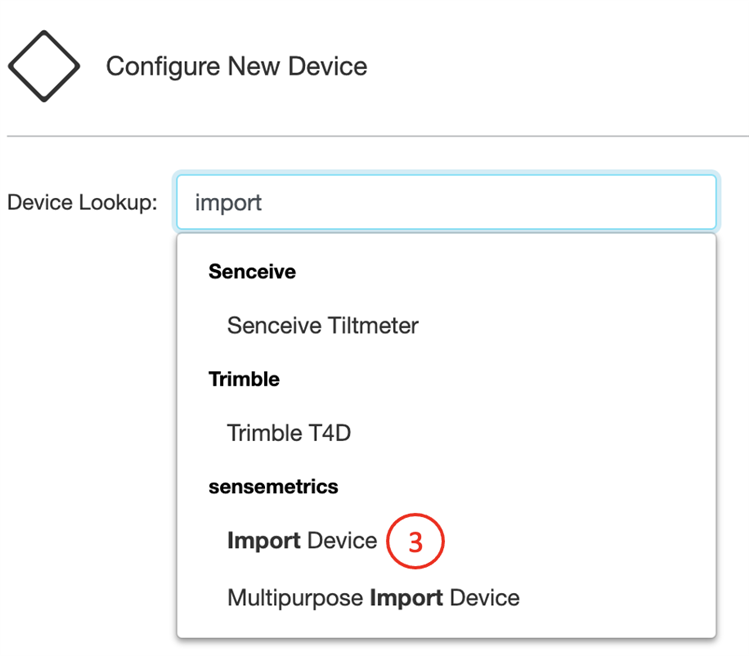Screen dimensions: 749x656
Task: Click the divider line under the heading
Action: coord(378,136)
